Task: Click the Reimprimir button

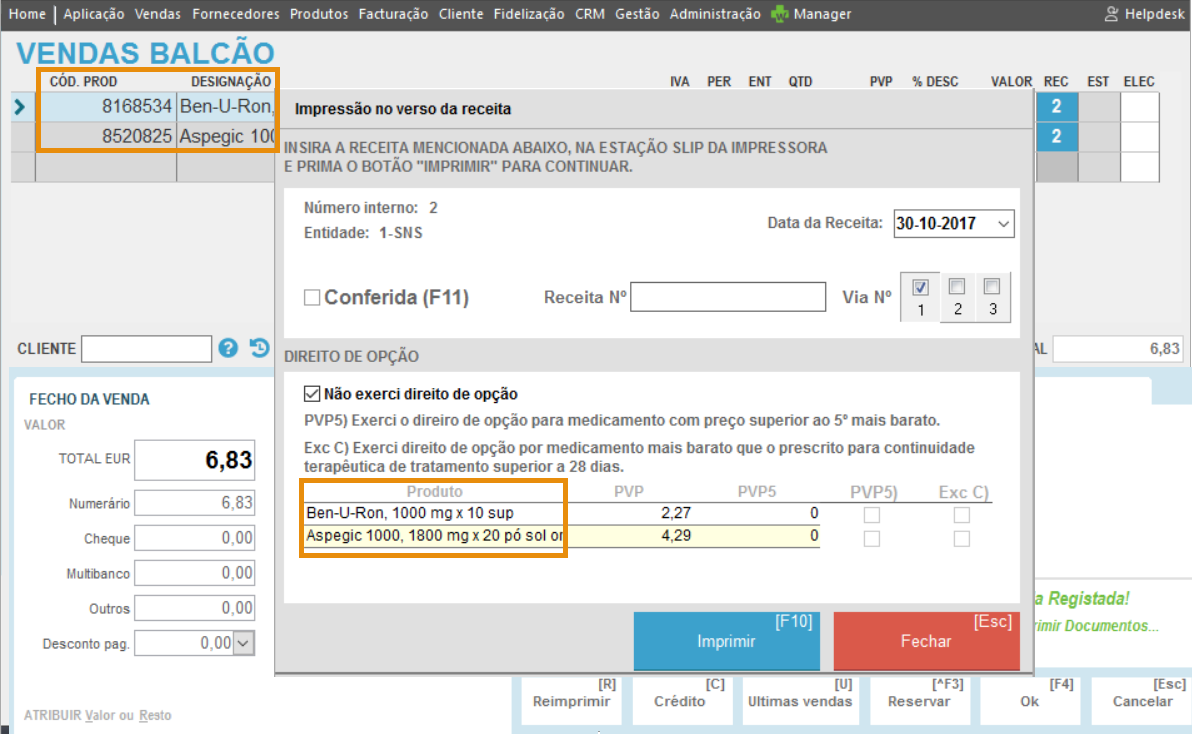Action: tap(571, 701)
